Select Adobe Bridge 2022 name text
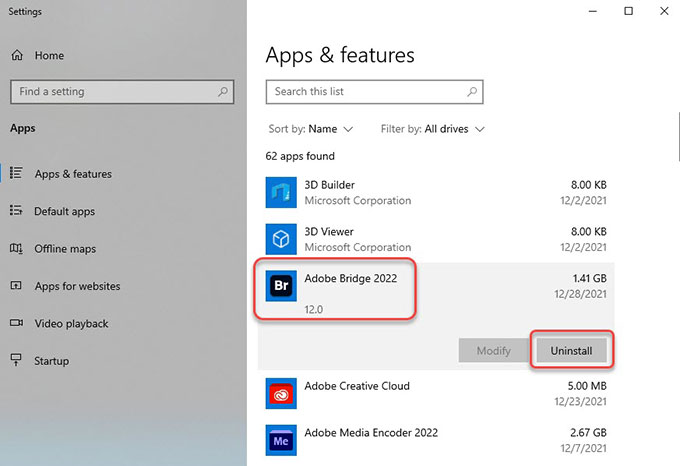 pyautogui.click(x=350, y=278)
